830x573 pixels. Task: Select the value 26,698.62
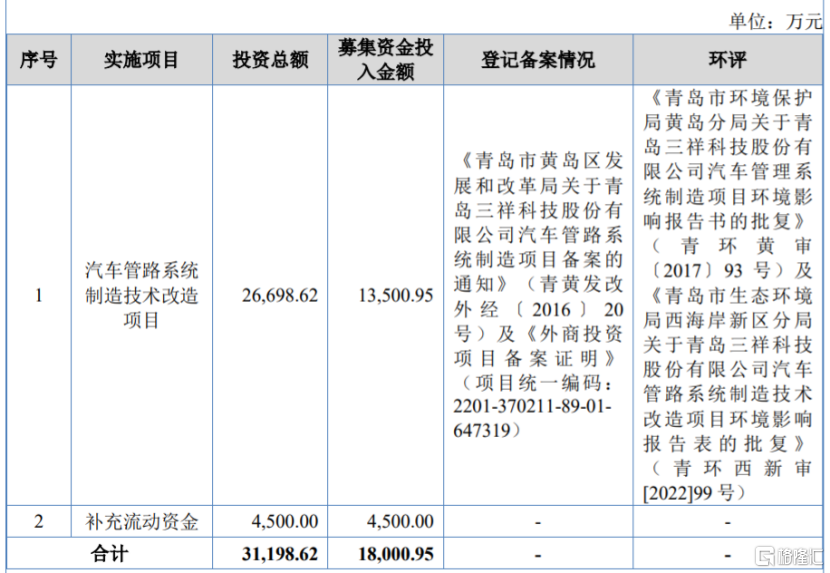[280, 295]
